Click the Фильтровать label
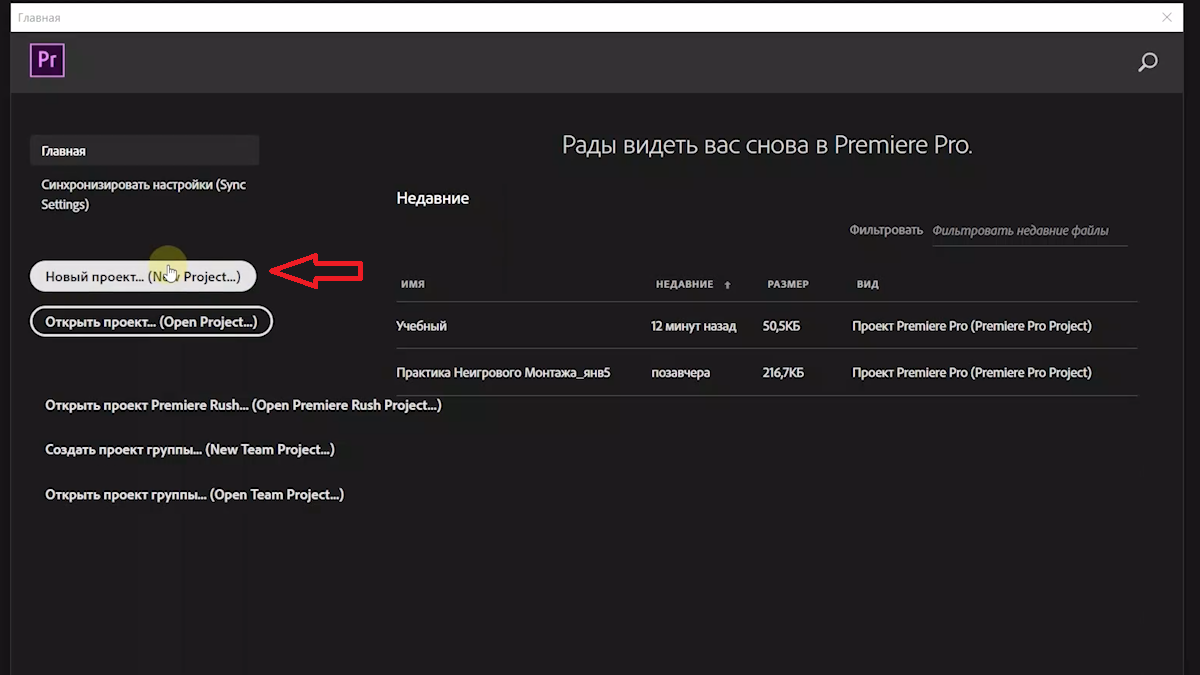The width and height of the screenshot is (1200, 675). click(x=886, y=230)
